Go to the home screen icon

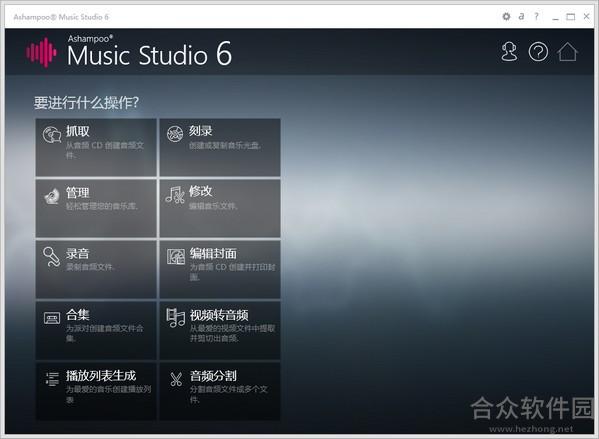[x=568, y=52]
